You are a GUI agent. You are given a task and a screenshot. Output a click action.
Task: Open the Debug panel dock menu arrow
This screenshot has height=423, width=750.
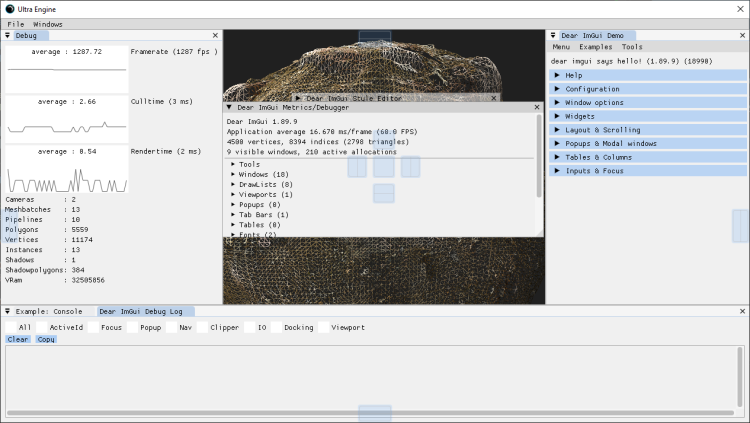click(8, 35)
